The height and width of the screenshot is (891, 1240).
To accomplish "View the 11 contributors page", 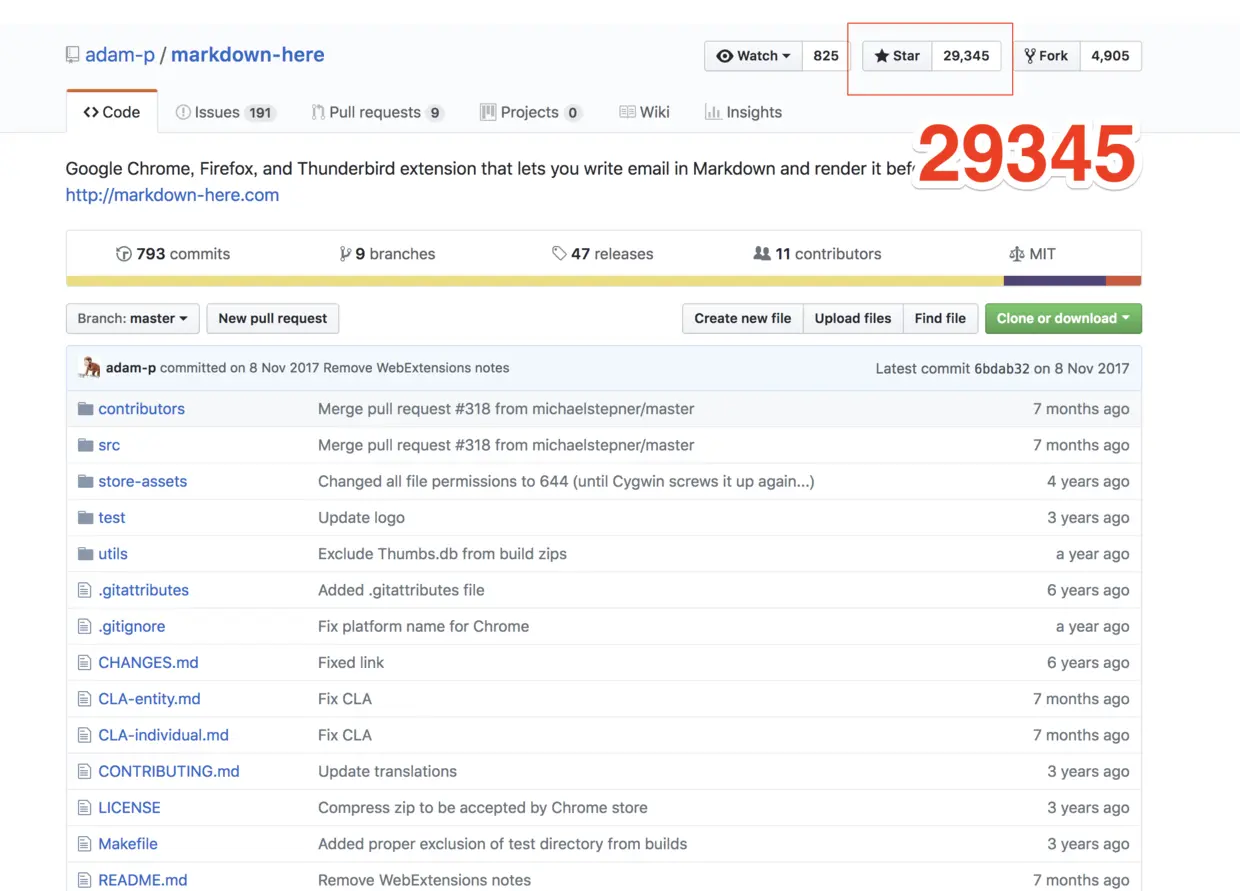I will (817, 254).
